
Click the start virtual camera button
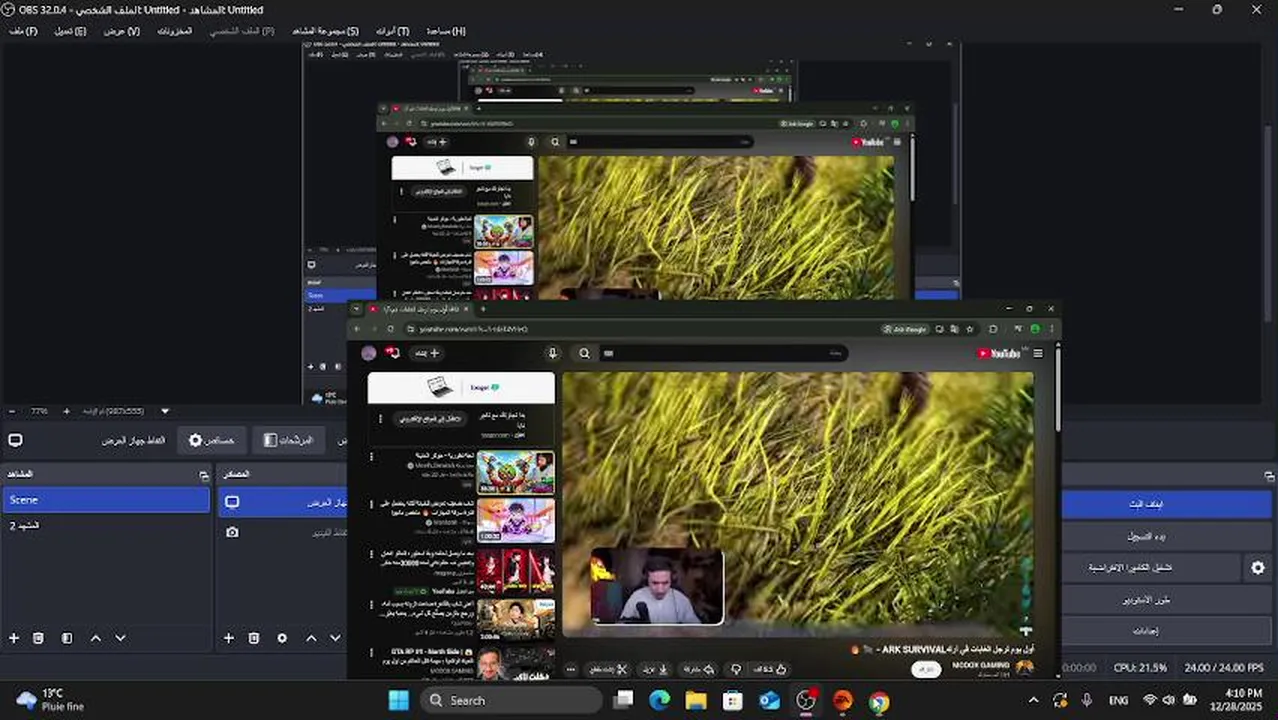click(1152, 568)
